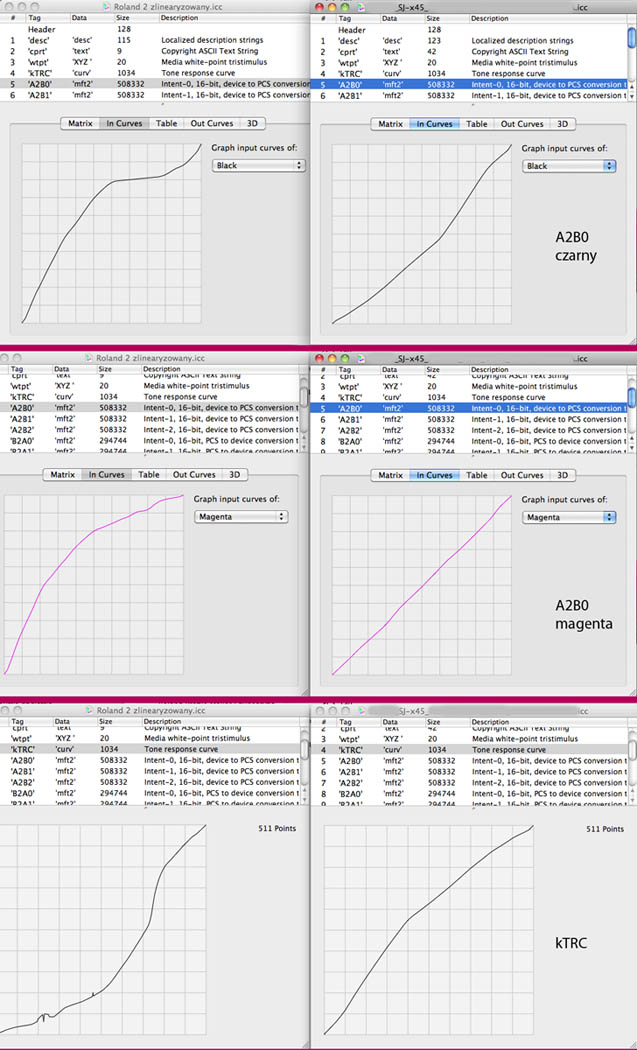Select 'A2B0' row in Roland window showing 511 Points
Viewport: 637px width, 1050px height.
(x=149, y=760)
